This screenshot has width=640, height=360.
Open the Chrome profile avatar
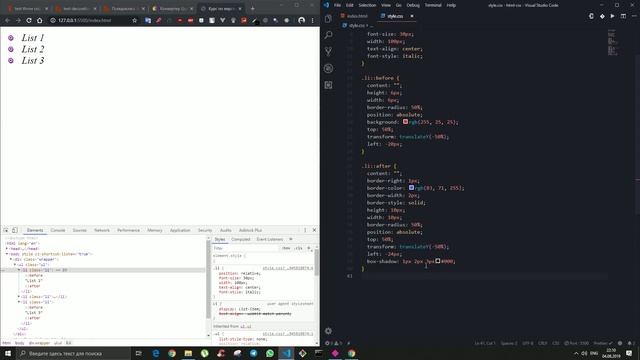[302, 20]
